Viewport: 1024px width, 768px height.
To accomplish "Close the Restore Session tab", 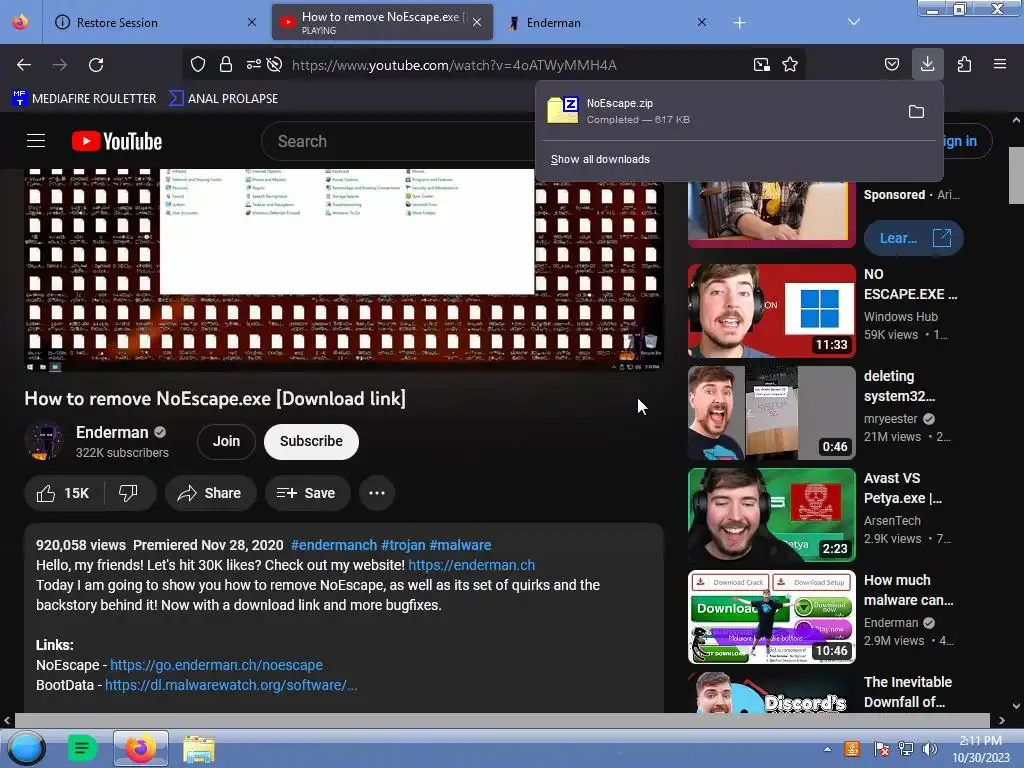I will click(x=251, y=22).
